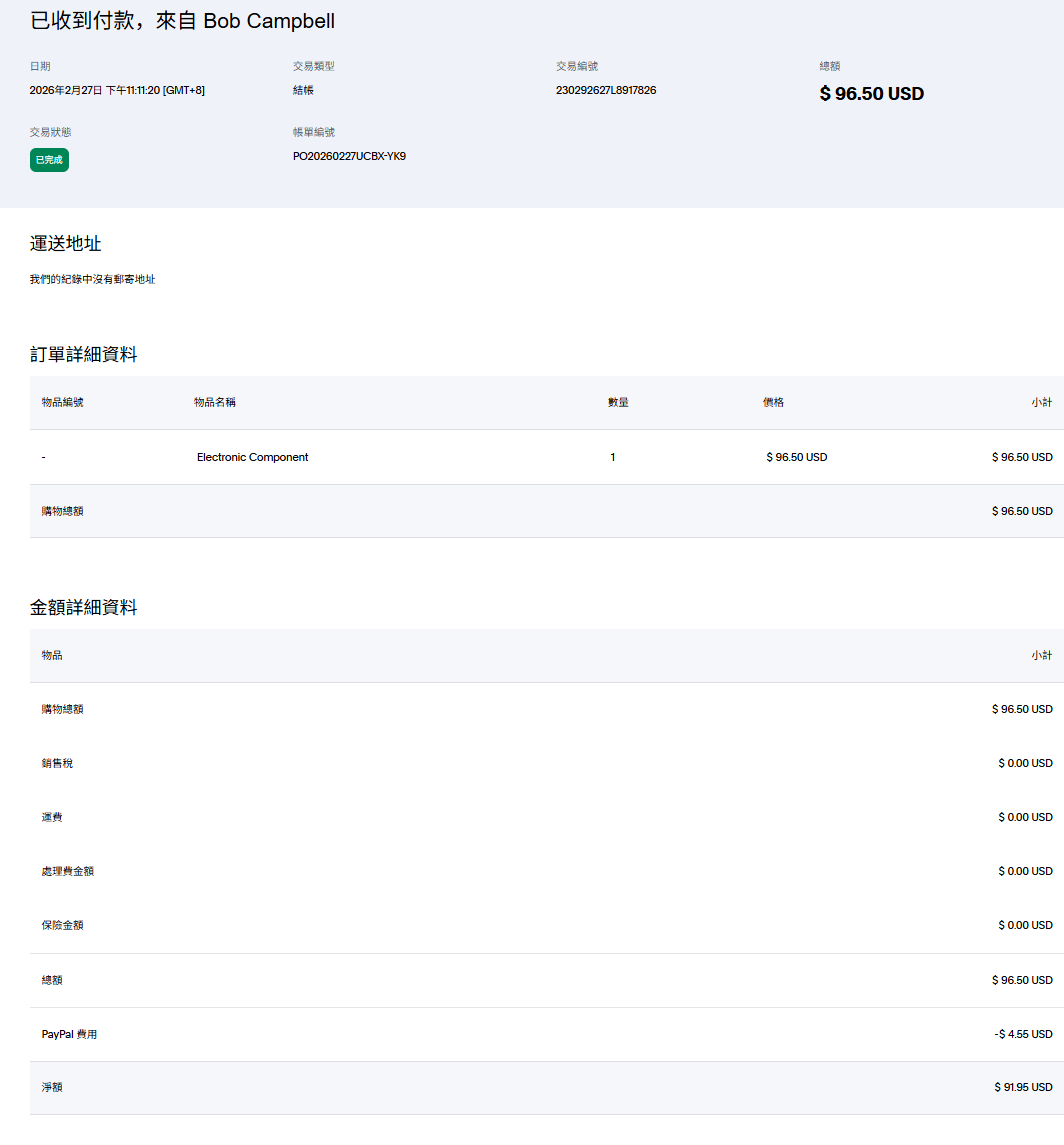Select the Electronic Component item name
The image size is (1064, 1145).
coord(252,457)
